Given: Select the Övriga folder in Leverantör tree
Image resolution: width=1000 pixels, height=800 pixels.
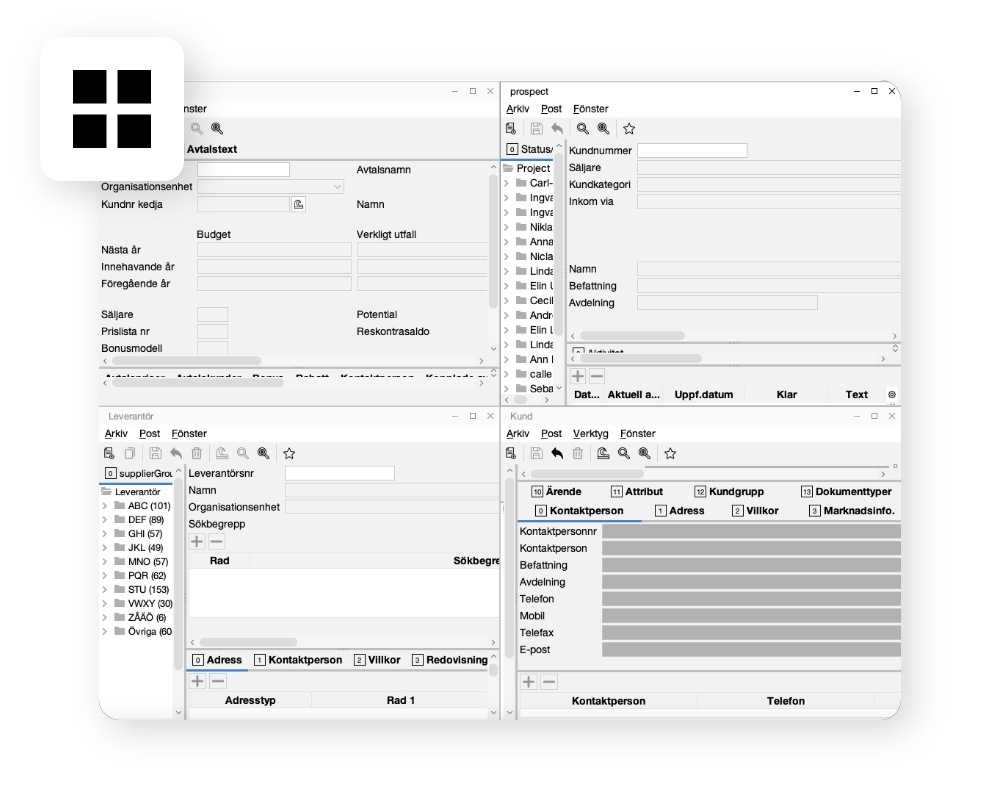Looking at the screenshot, I should 150,632.
